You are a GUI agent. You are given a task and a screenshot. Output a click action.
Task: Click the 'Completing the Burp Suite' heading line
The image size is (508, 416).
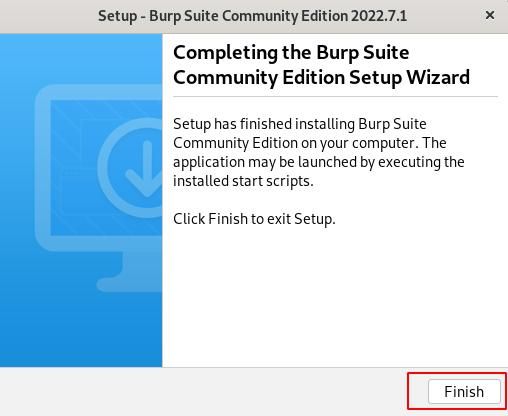tap(291, 53)
